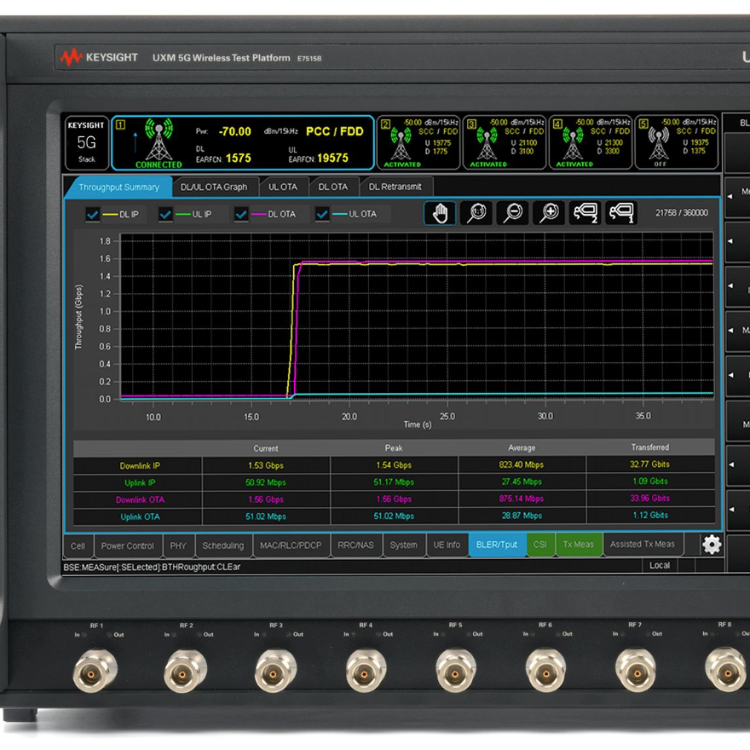
Task: Open the UL OTA tab
Action: (283, 187)
